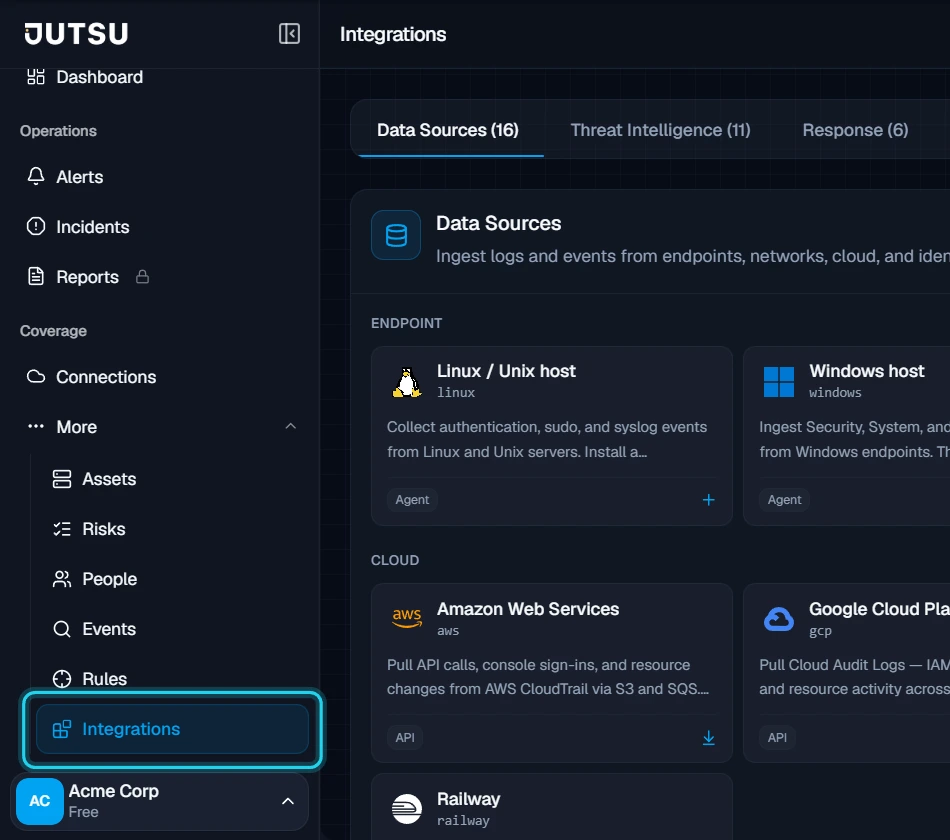
Task: Open the Linux / Unix host card title
Action: click(x=506, y=371)
